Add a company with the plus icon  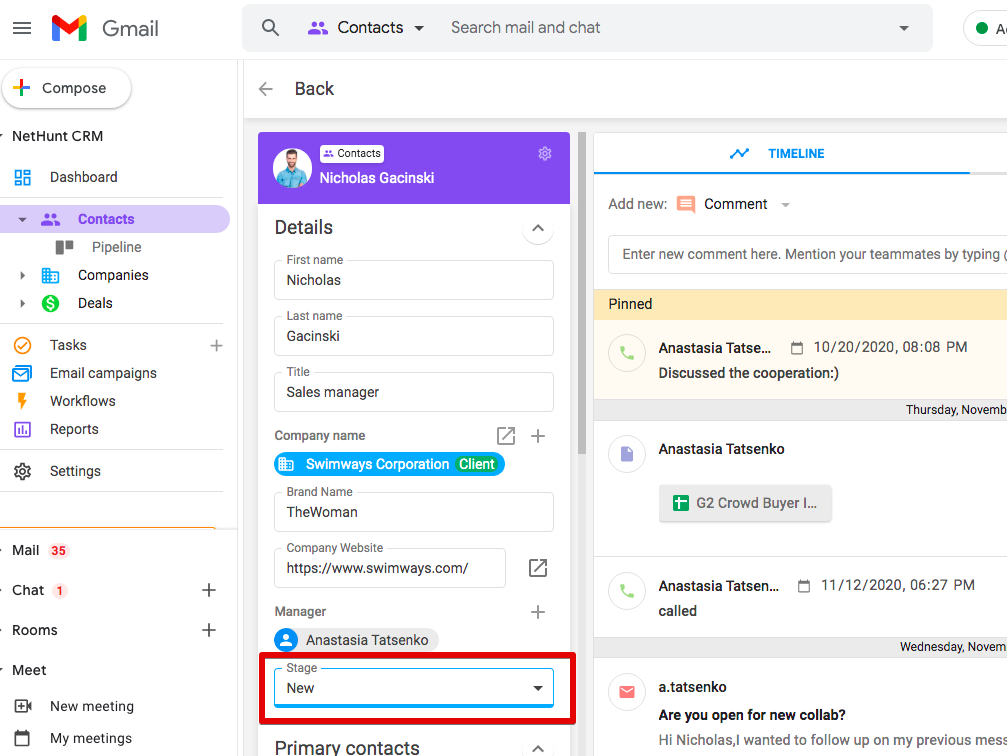(x=538, y=436)
